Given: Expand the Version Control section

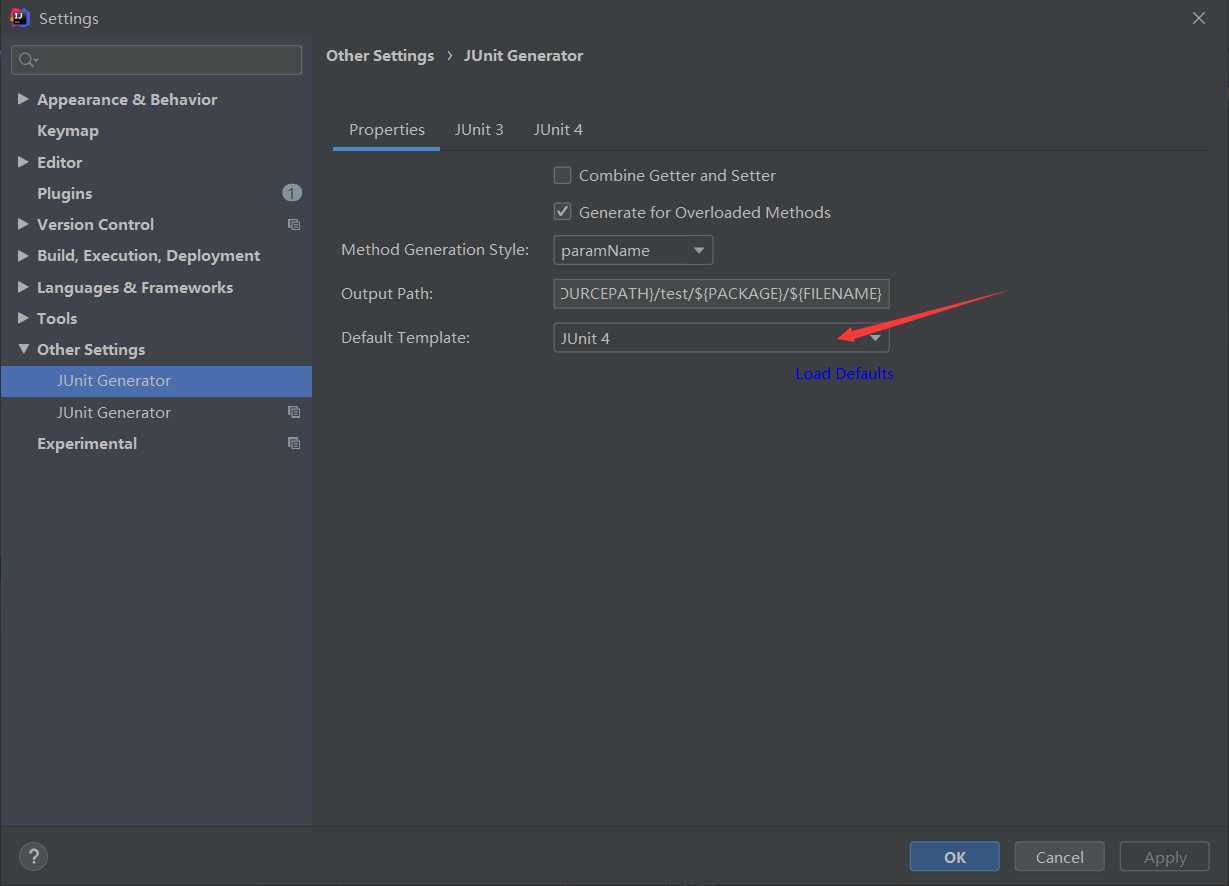Looking at the screenshot, I should pos(23,224).
